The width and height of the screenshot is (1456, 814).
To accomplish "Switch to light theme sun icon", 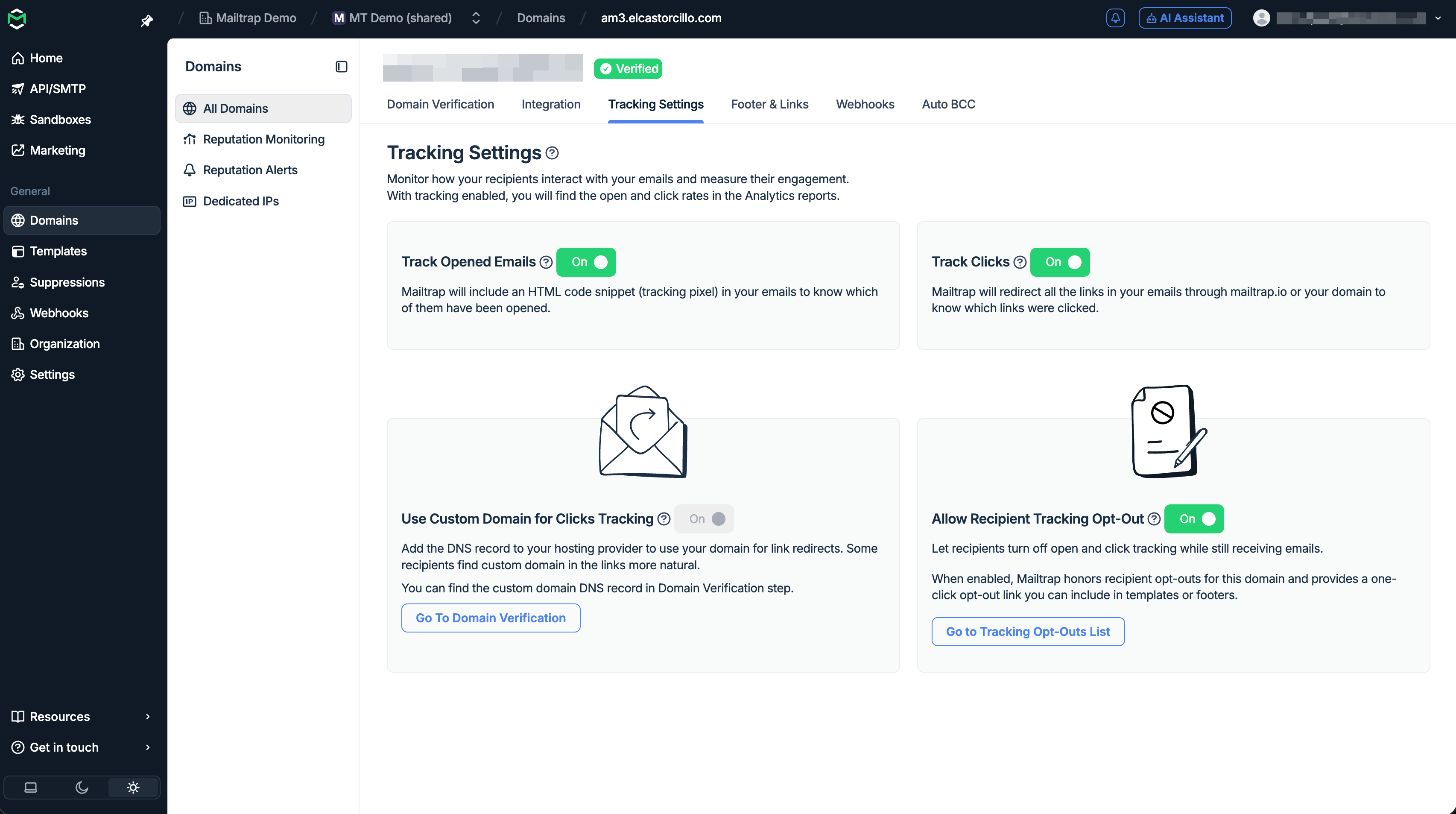I will 133,788.
